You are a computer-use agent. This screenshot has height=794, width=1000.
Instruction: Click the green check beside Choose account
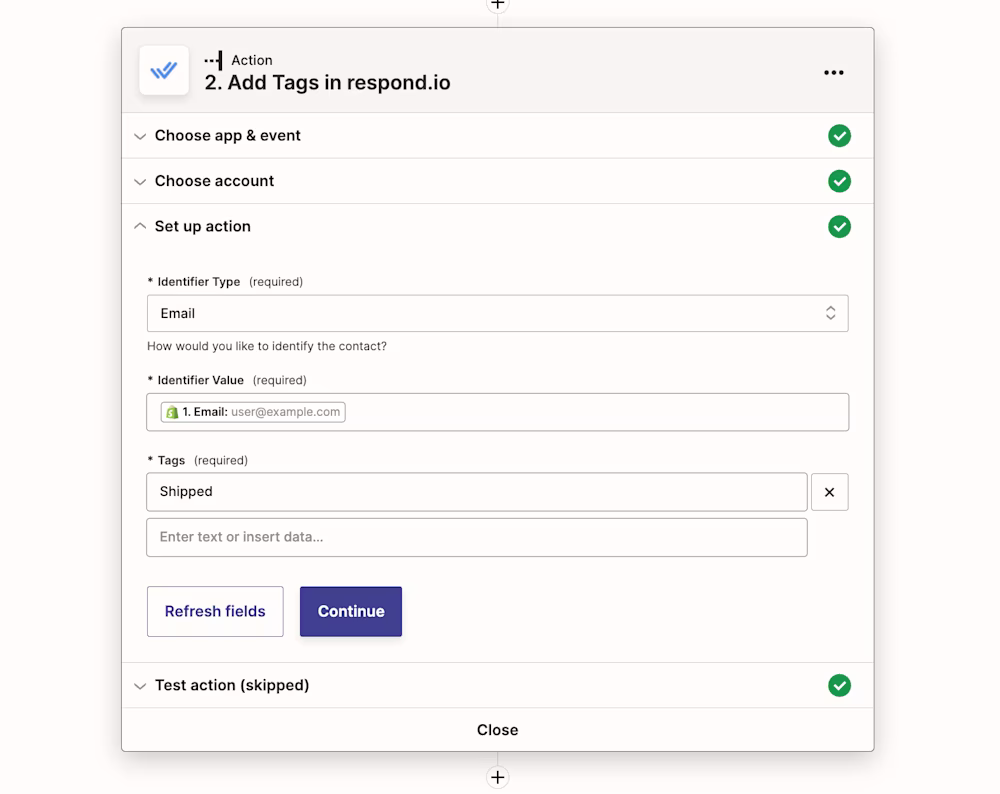(839, 181)
